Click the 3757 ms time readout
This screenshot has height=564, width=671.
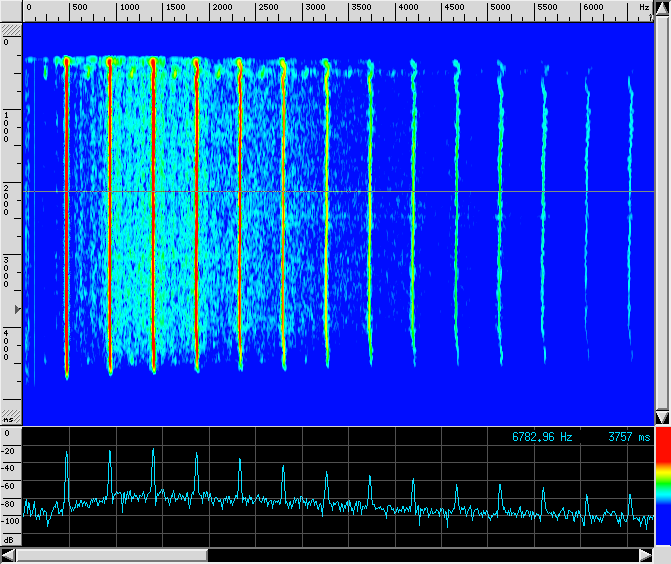628,437
